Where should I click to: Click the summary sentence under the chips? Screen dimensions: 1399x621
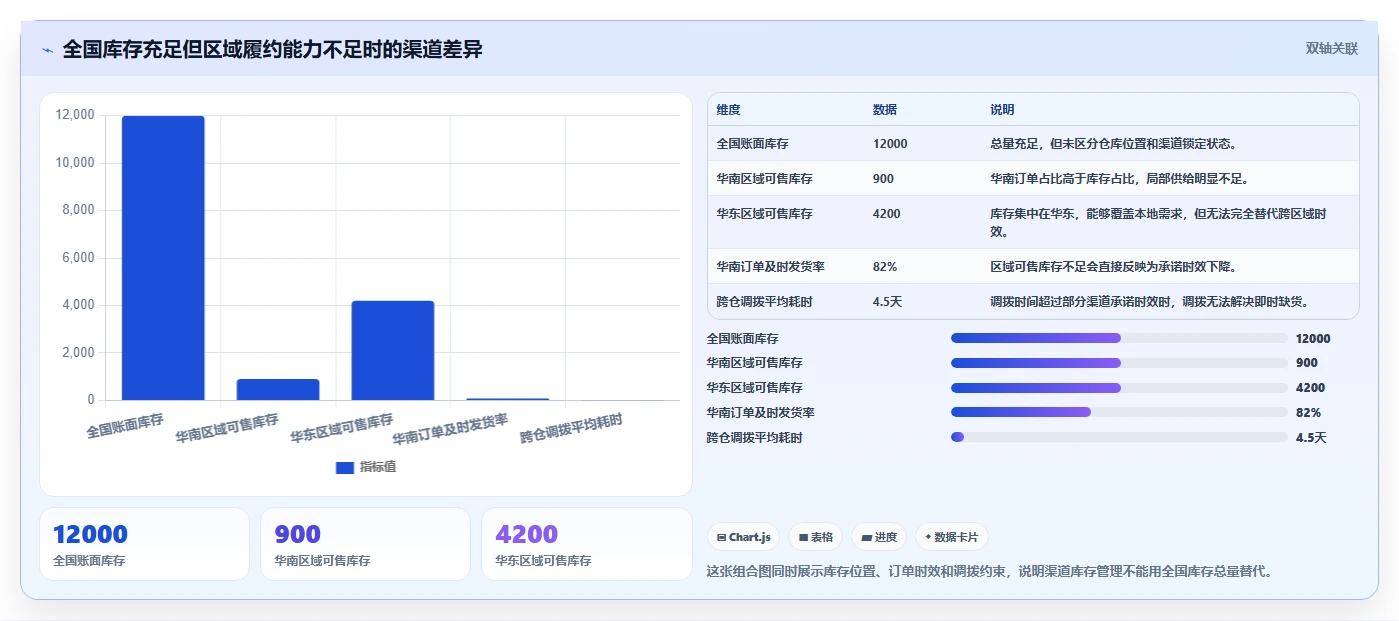pyautogui.click(x=989, y=572)
